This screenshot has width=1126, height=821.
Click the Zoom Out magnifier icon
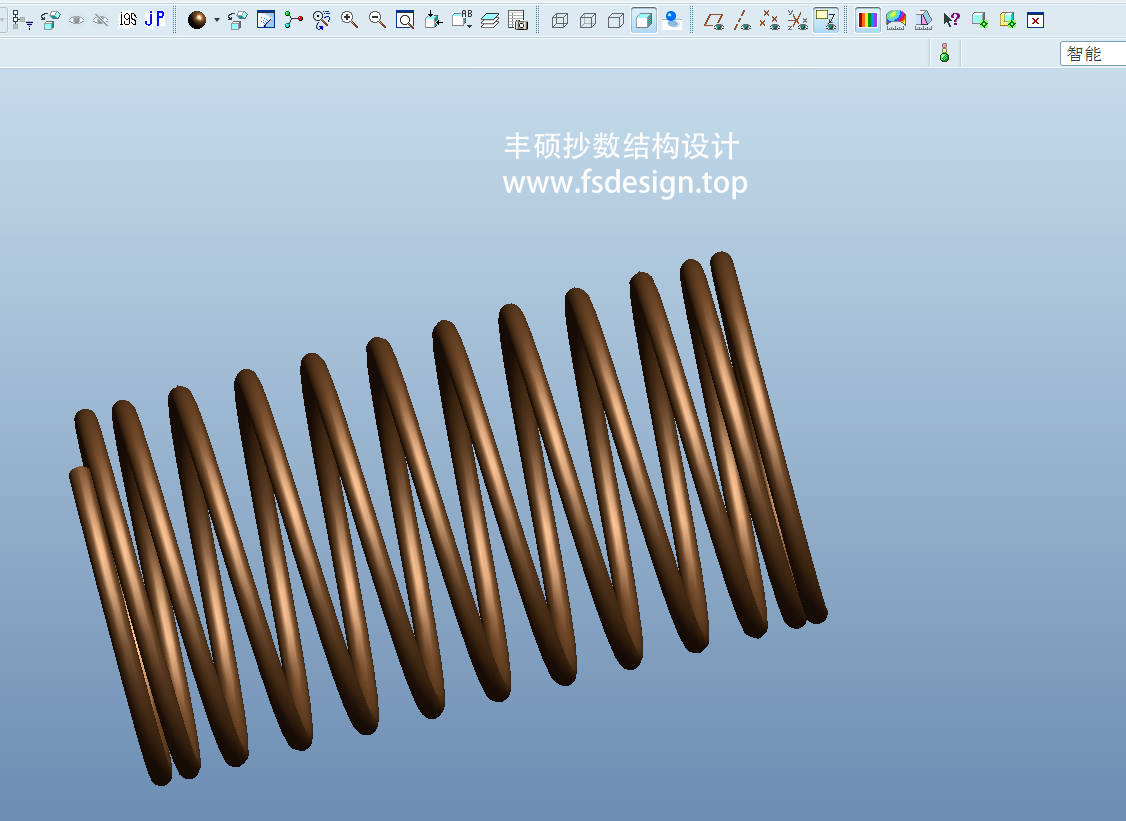coord(377,19)
